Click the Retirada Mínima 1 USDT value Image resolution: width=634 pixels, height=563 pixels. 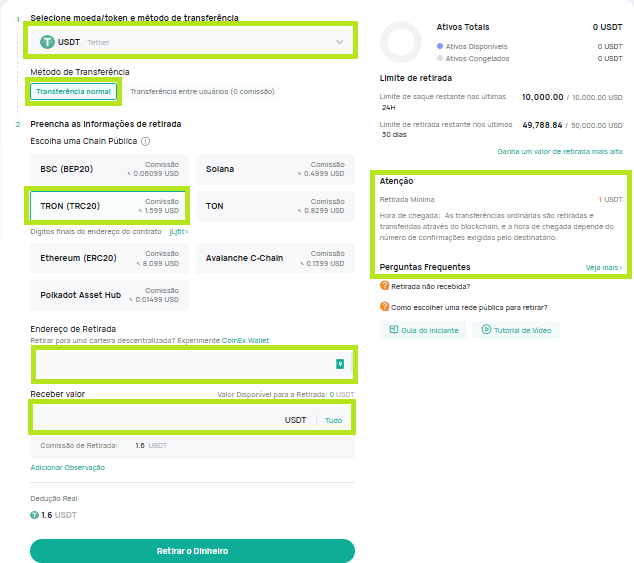[x=611, y=199]
